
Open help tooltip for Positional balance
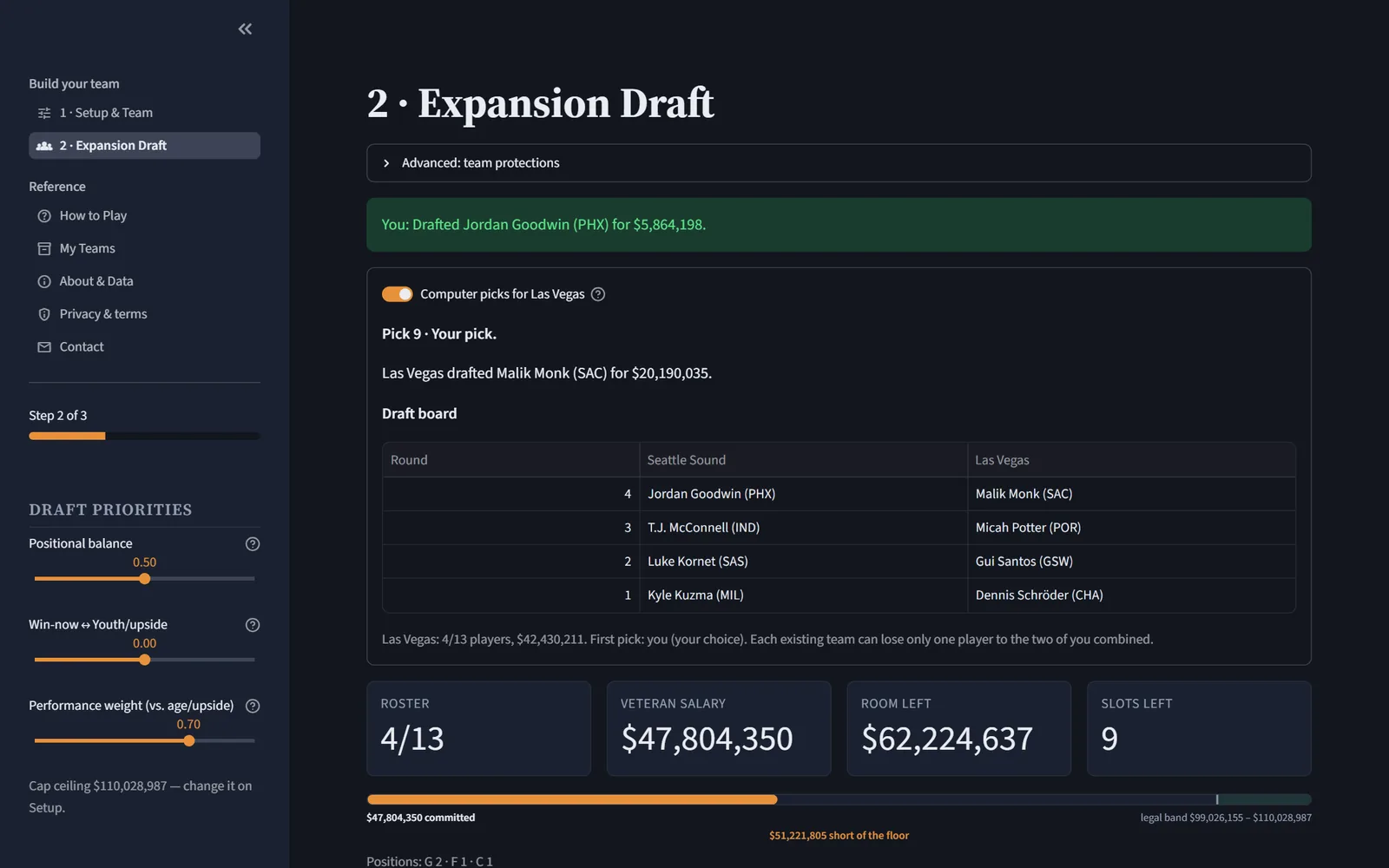253,544
